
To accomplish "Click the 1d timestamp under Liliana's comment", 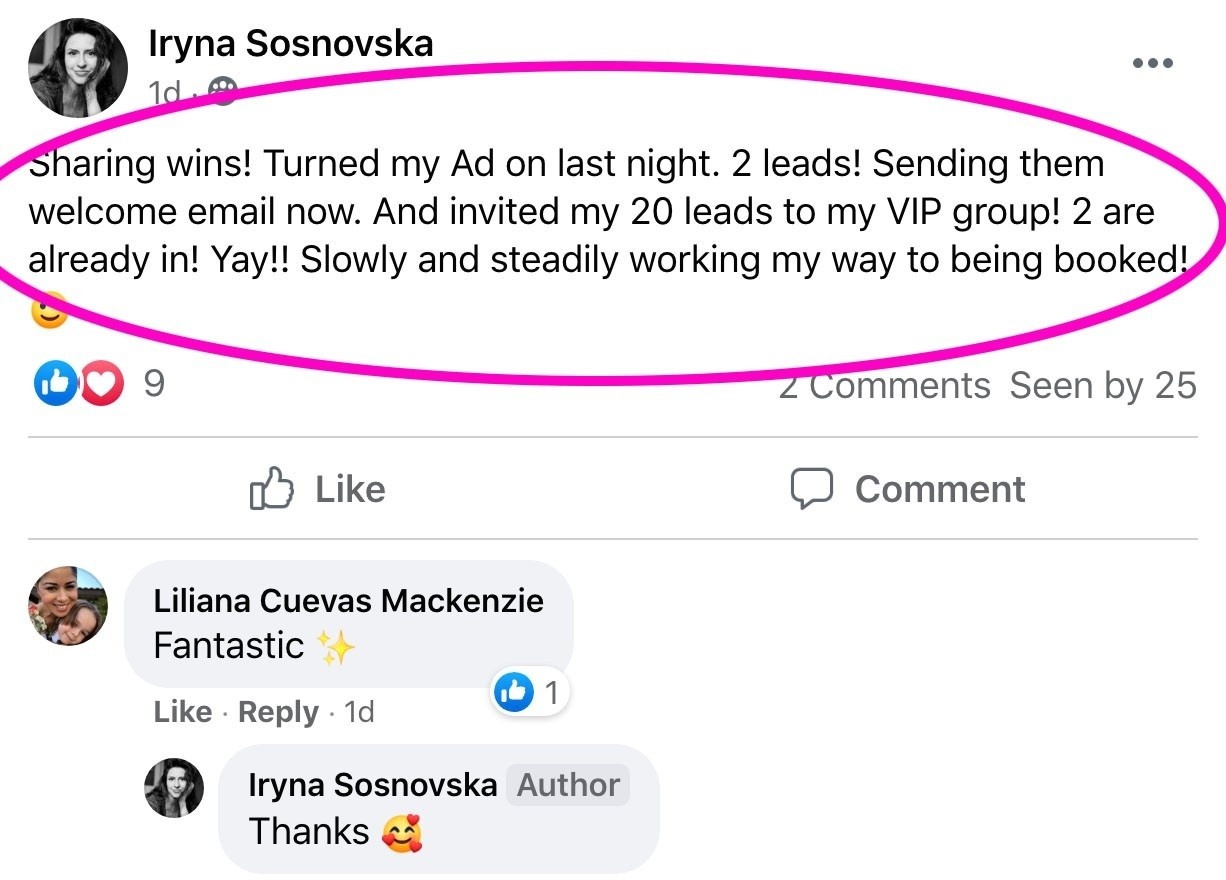I will coord(358,712).
